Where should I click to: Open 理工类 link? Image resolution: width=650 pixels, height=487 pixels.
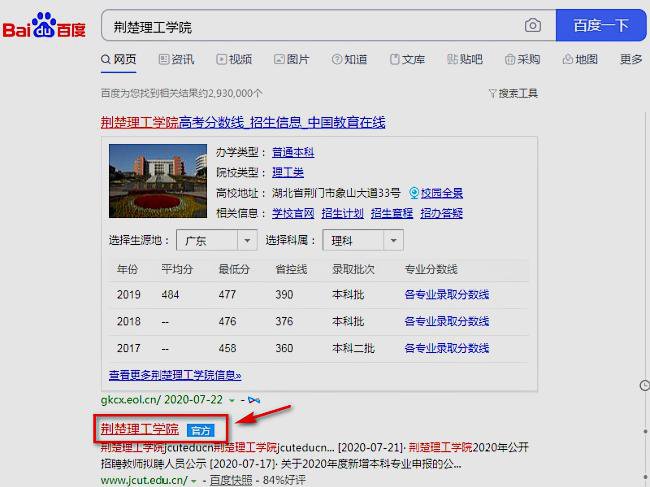coord(288,172)
